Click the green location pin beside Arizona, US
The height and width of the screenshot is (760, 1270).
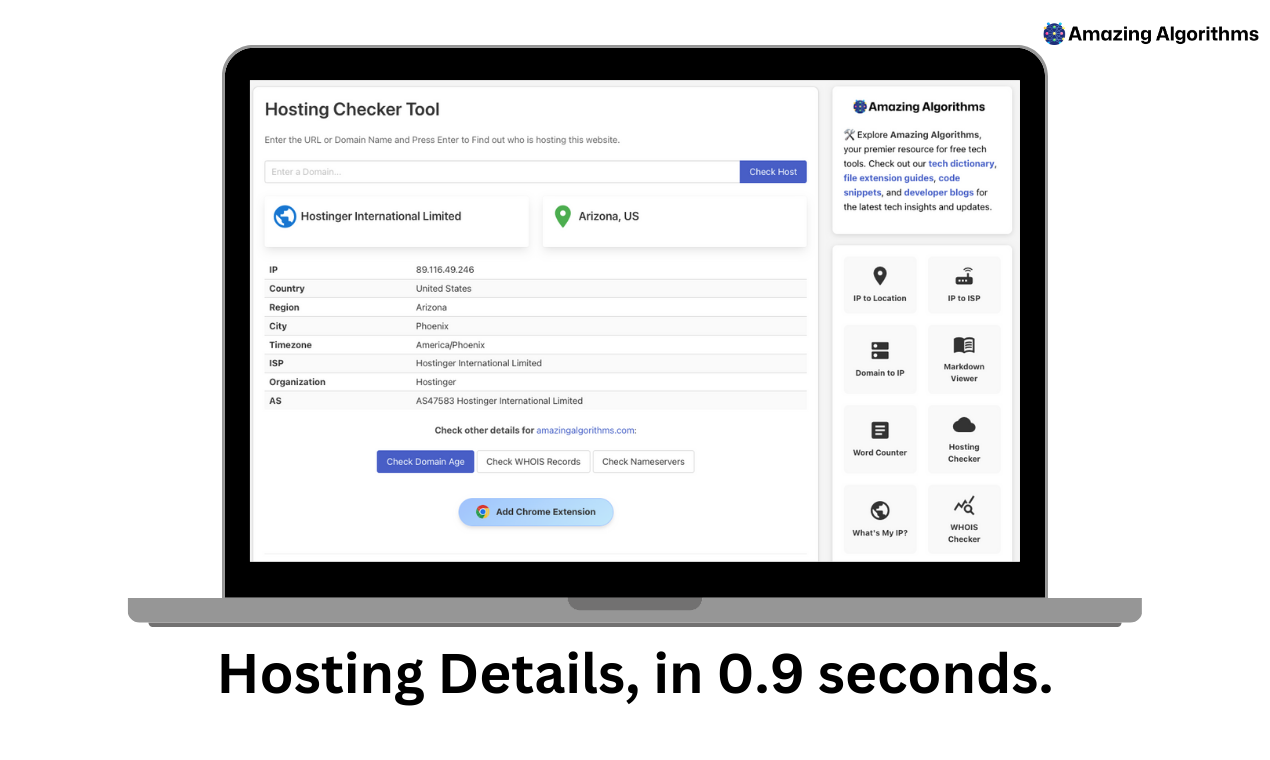pyautogui.click(x=562, y=216)
